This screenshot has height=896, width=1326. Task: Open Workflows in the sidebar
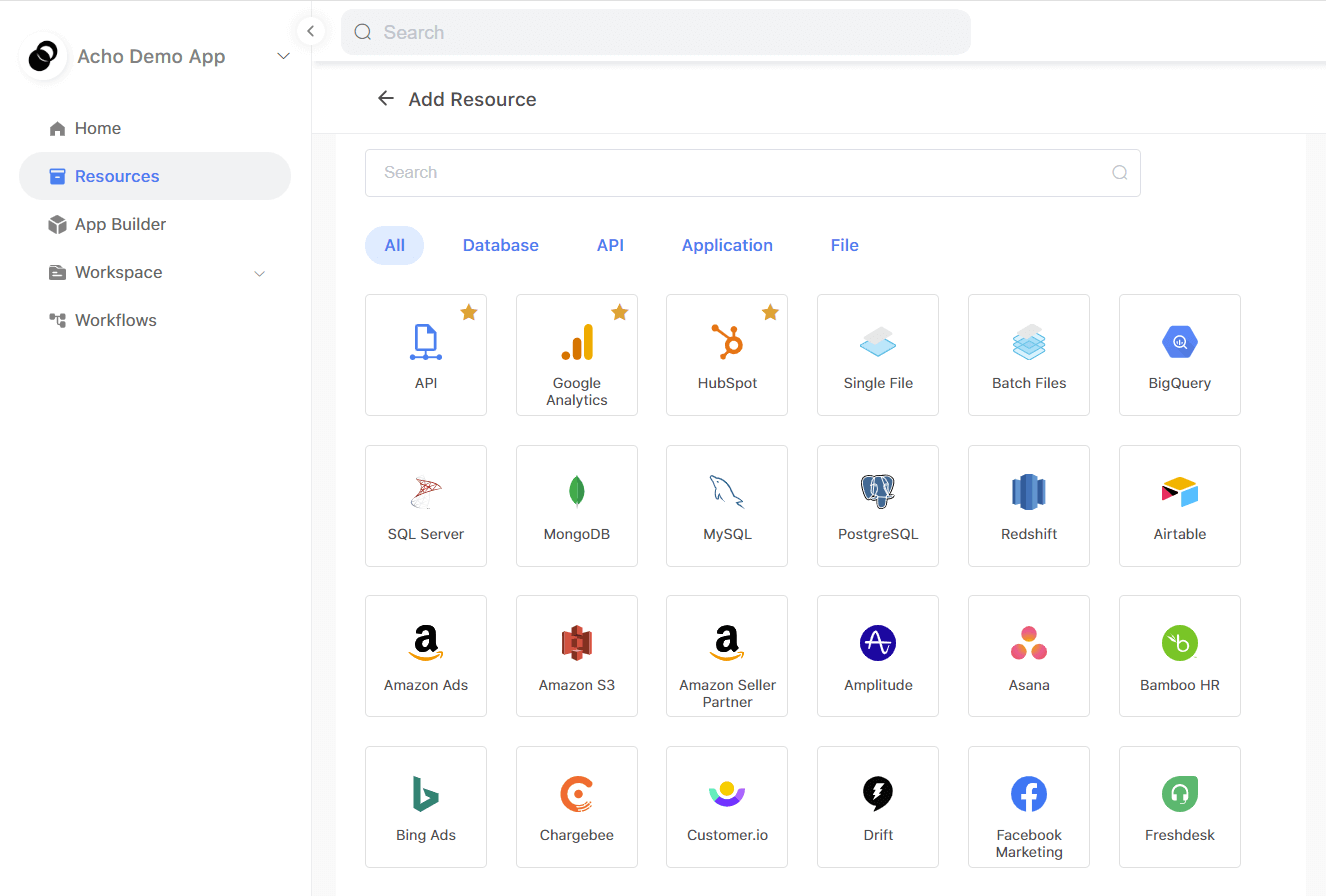[155, 320]
